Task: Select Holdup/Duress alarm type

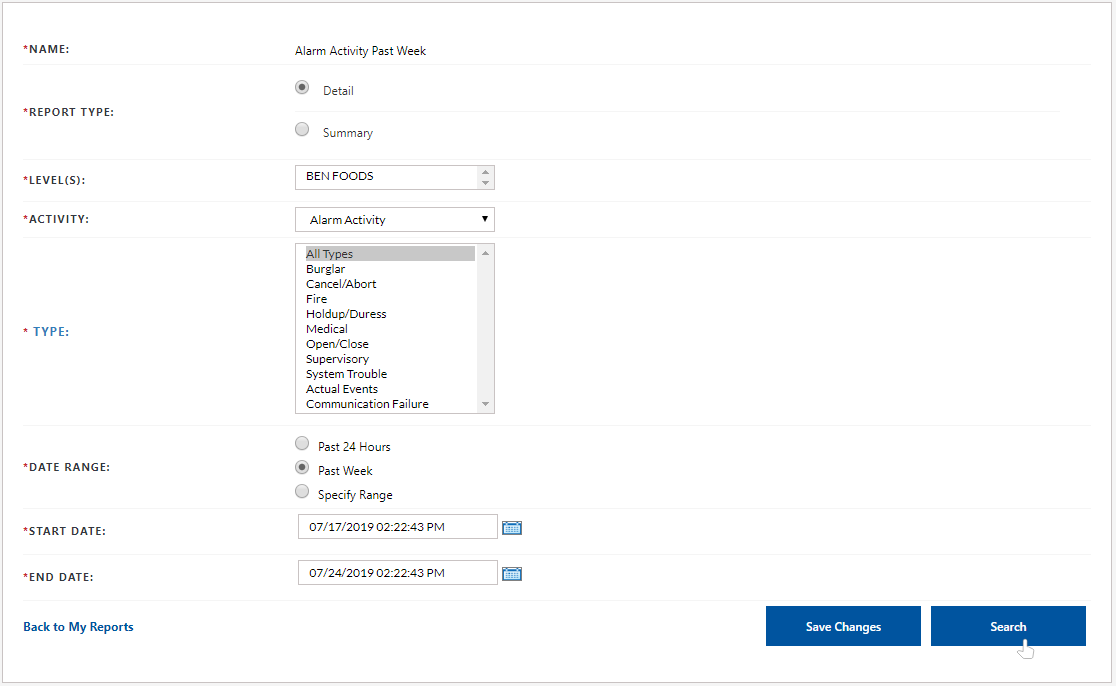Action: (346, 314)
